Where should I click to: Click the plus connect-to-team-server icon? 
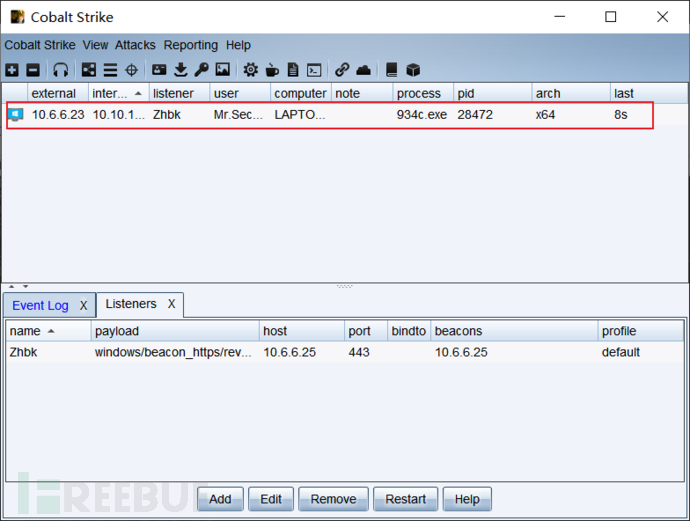(x=12, y=70)
